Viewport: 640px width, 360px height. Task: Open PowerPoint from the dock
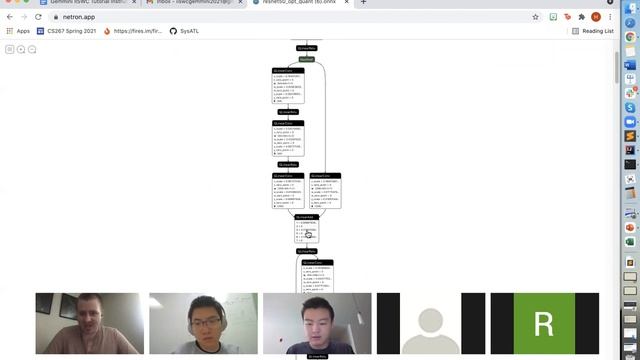click(x=630, y=227)
